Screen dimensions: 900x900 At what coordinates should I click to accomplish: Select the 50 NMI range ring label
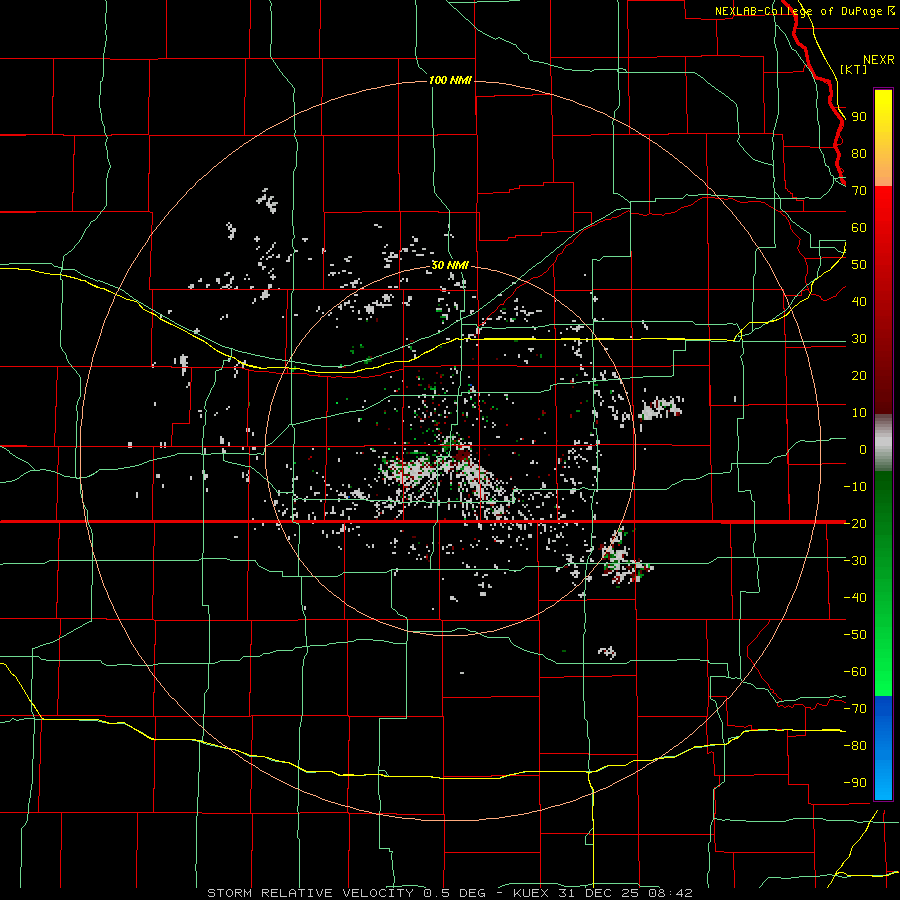[450, 265]
